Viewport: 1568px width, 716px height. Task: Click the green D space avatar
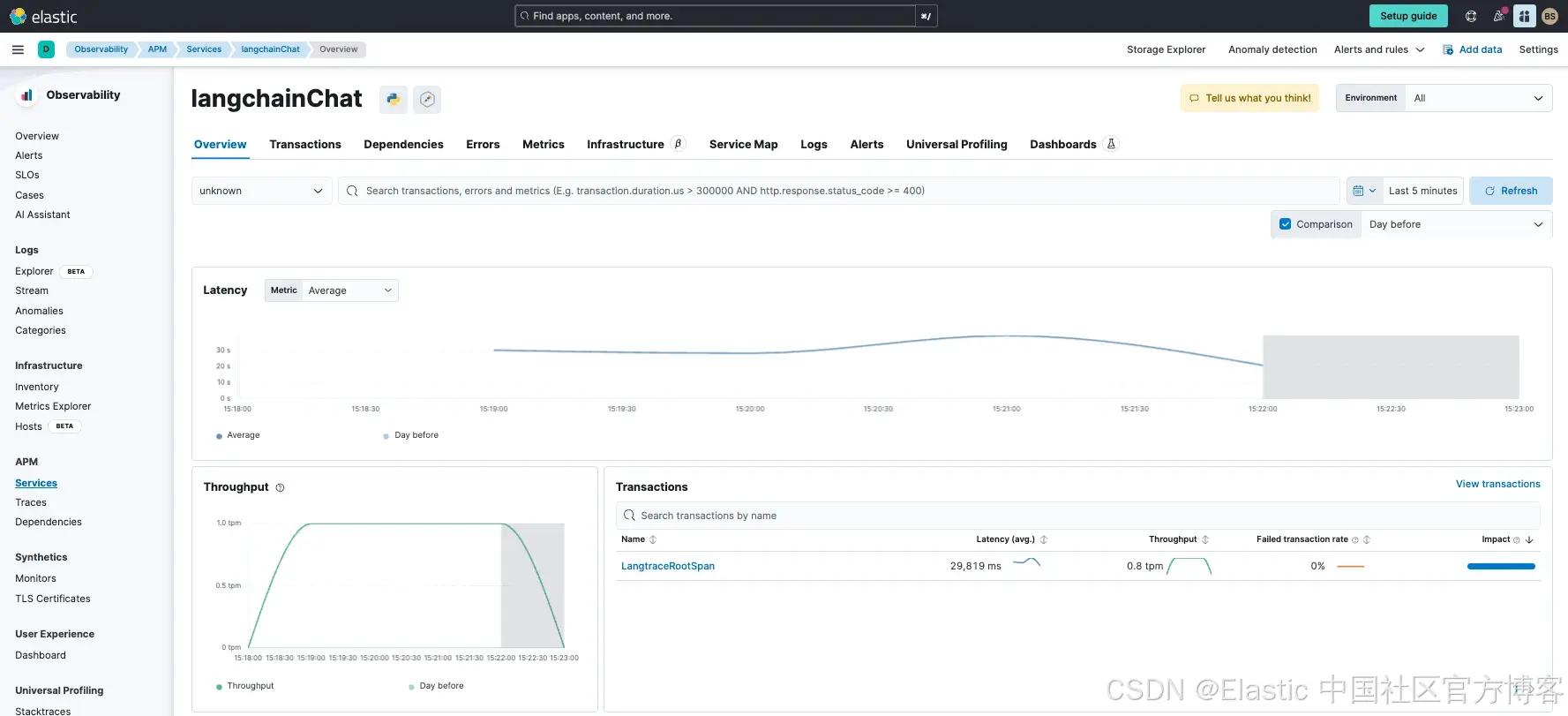pyautogui.click(x=46, y=49)
